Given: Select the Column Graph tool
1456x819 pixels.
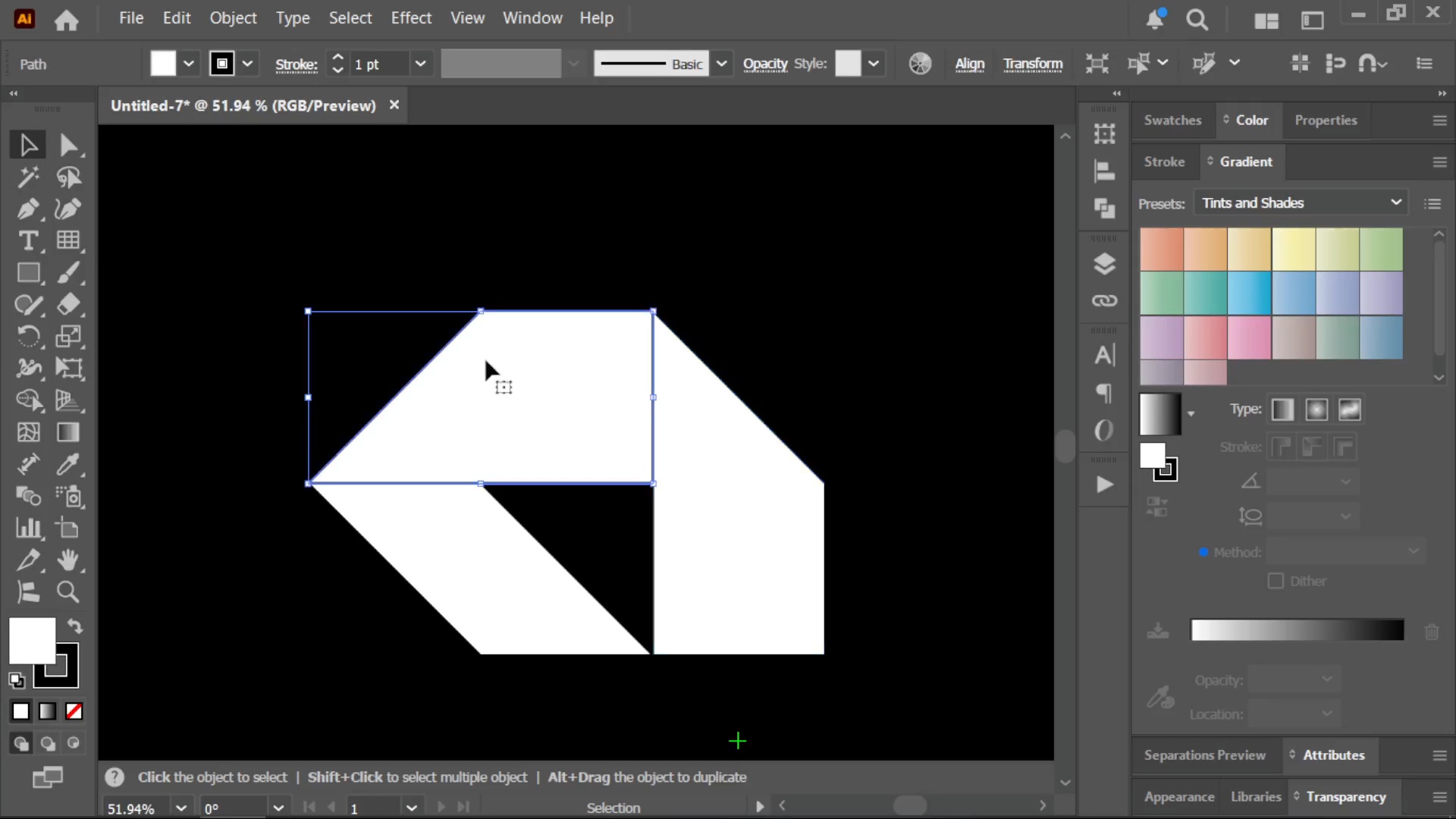Looking at the screenshot, I should coord(28,528).
